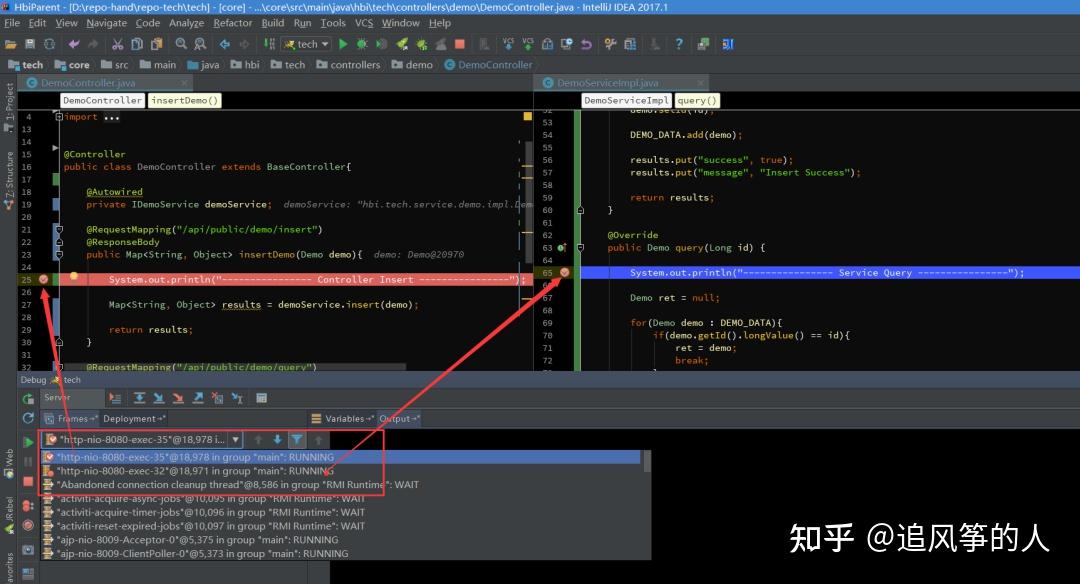Toggle breakpoint at line 65 in DemoServiceImpl
1080x584 pixels.
coord(564,273)
